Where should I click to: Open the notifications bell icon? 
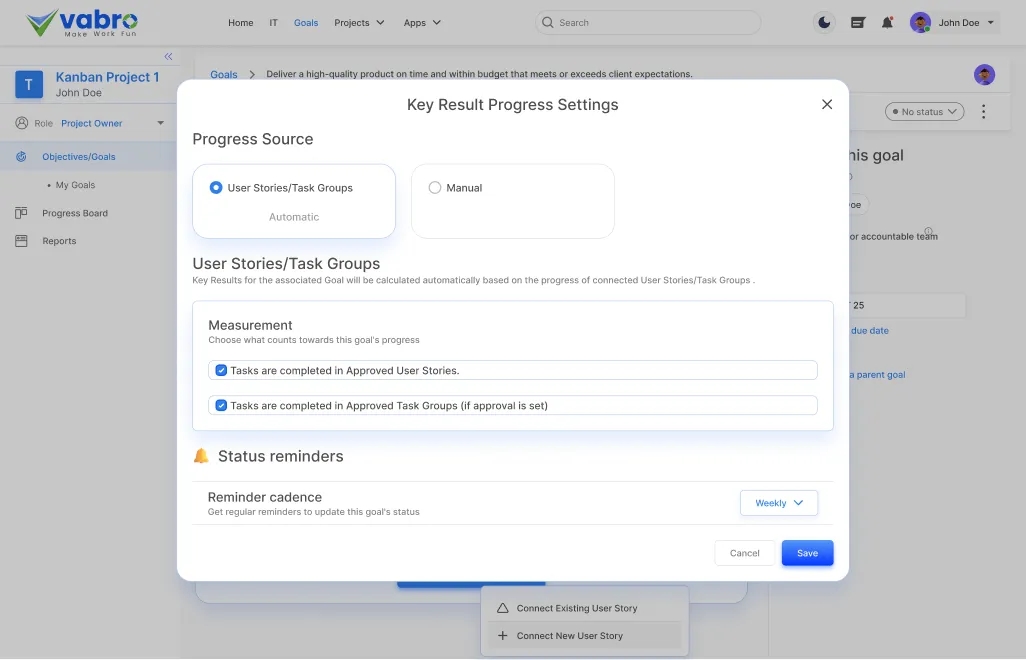887,23
